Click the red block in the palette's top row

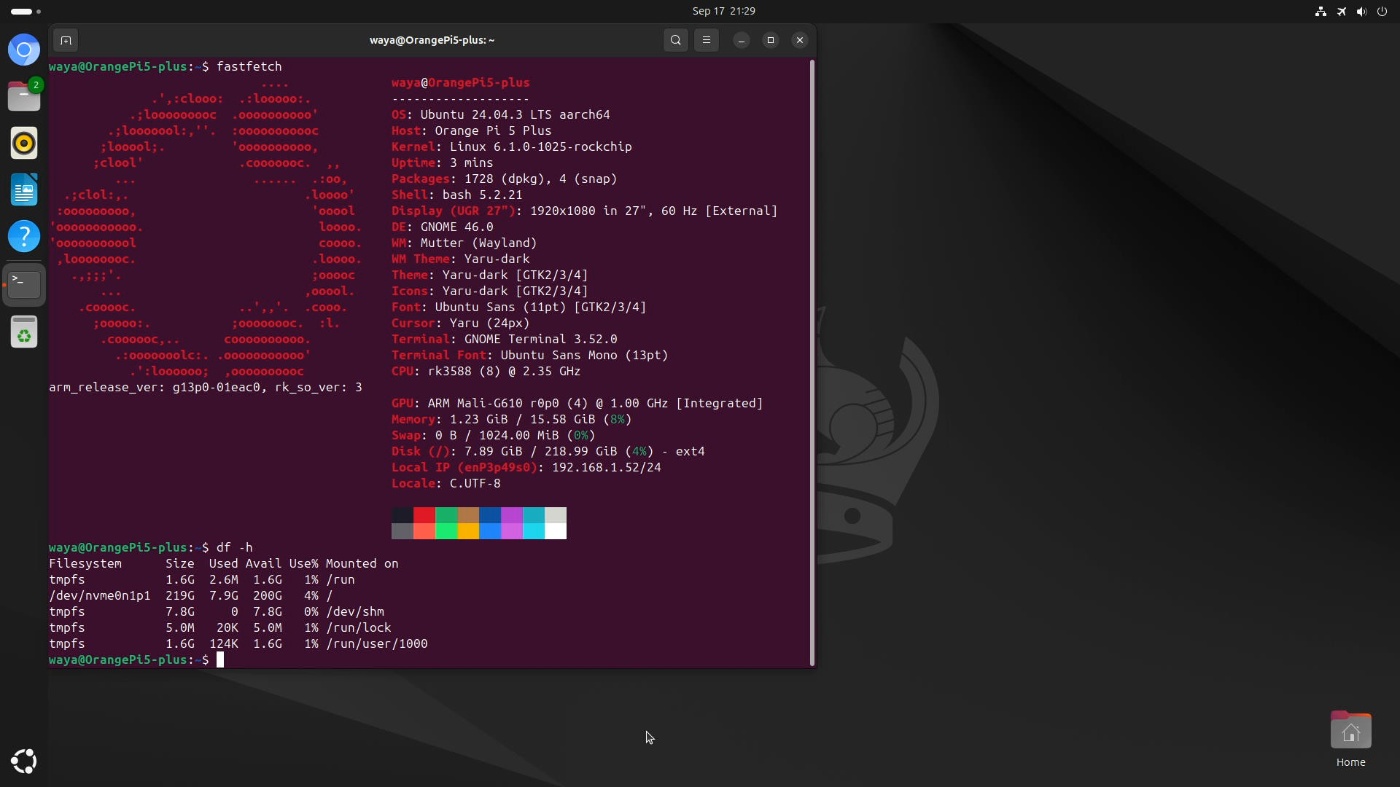pos(424,515)
